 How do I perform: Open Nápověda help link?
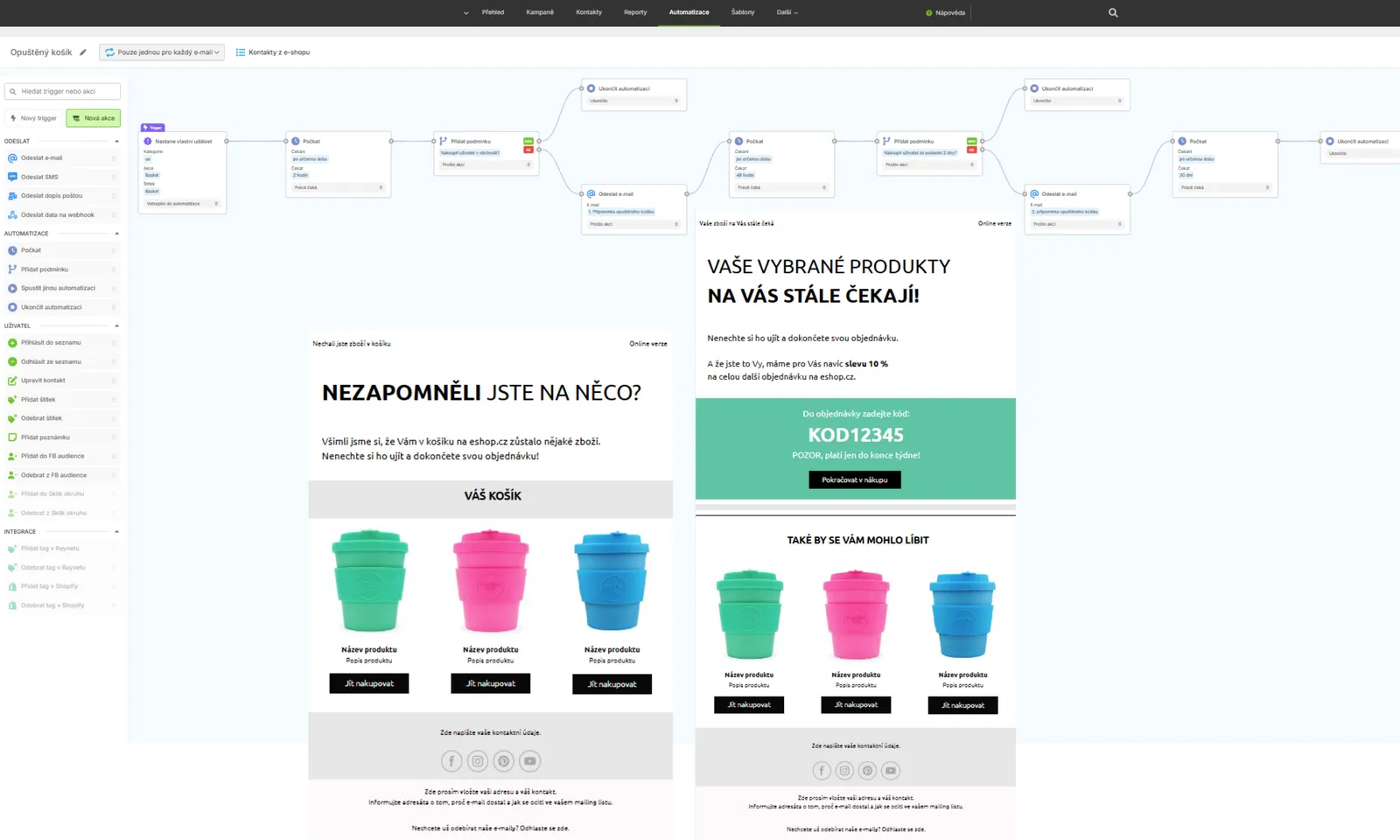(x=946, y=13)
